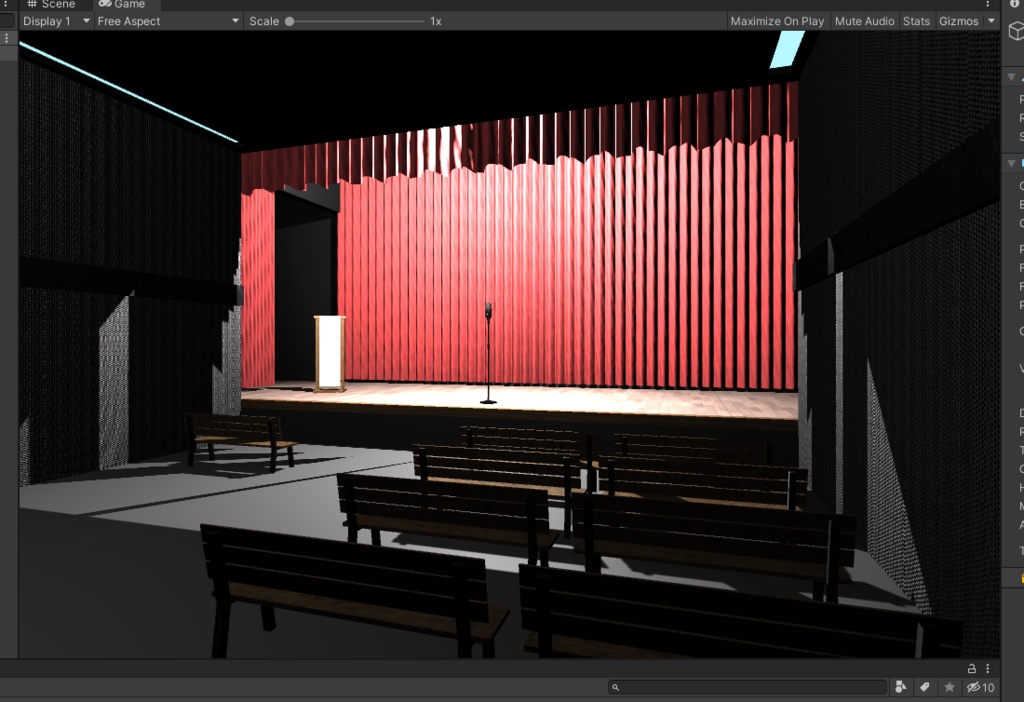Show rendering Stats overlay

click(x=915, y=20)
